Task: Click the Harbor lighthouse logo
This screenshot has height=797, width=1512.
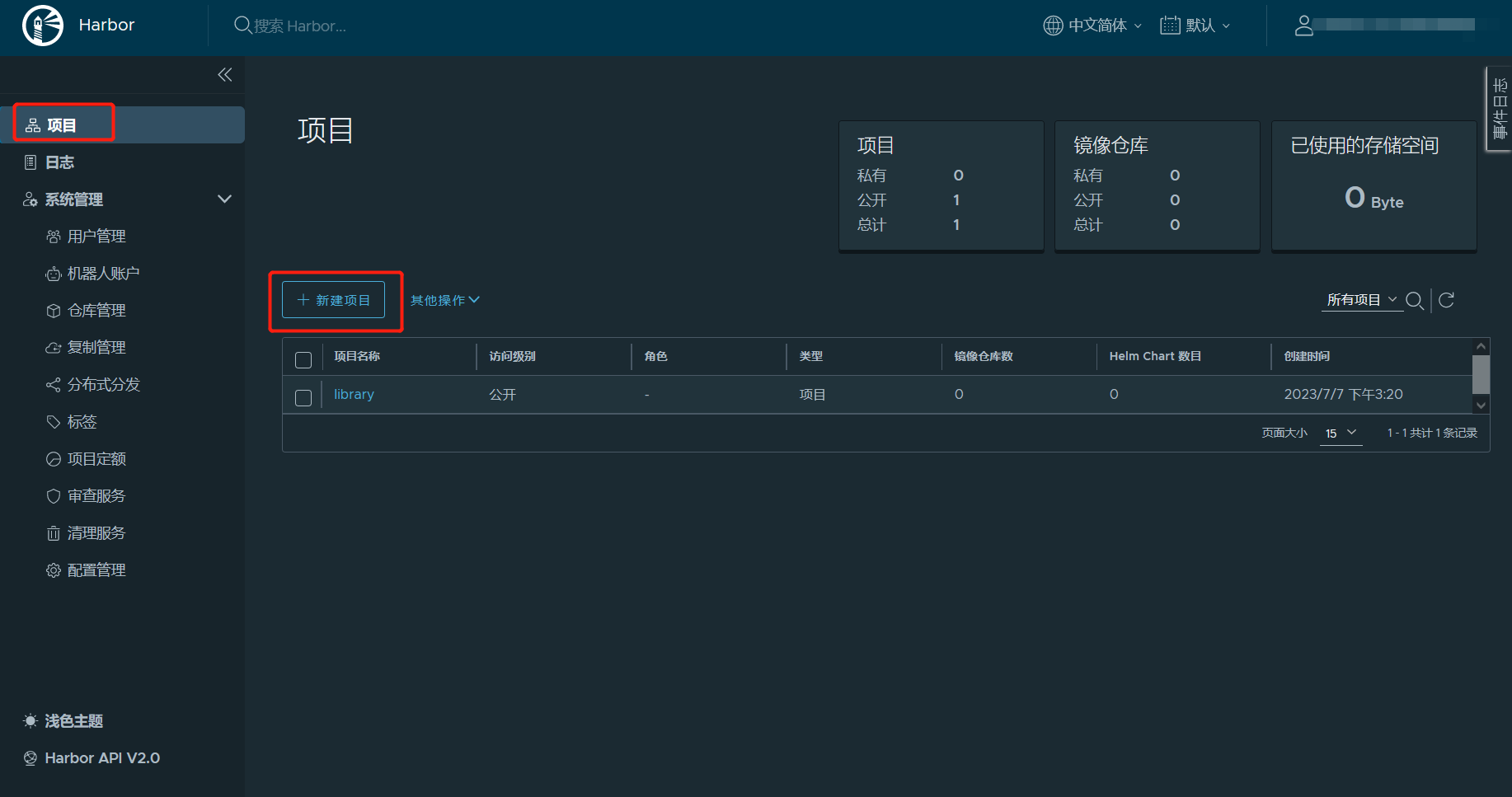Action: [x=43, y=26]
